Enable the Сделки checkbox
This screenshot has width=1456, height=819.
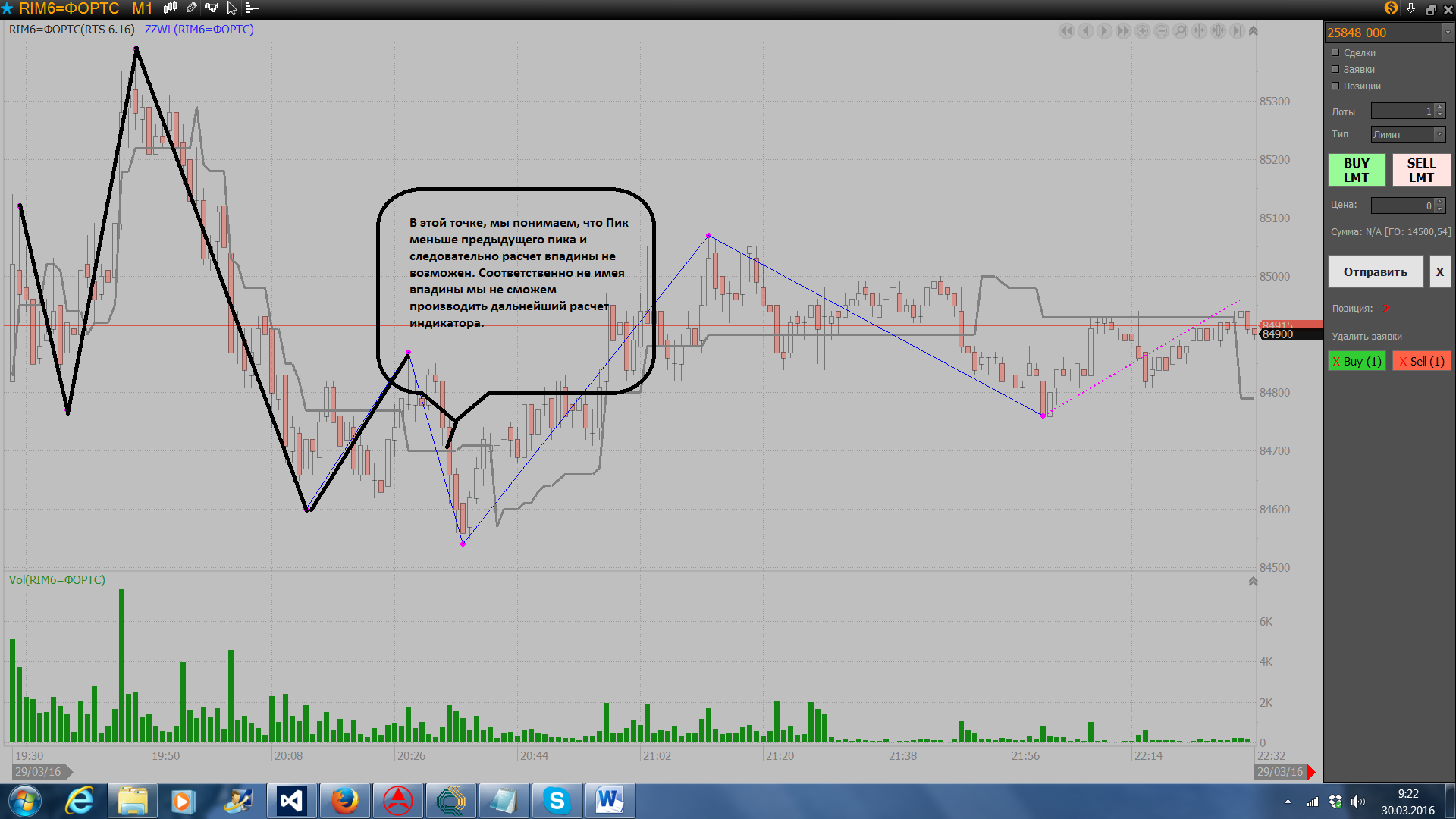(x=1335, y=52)
